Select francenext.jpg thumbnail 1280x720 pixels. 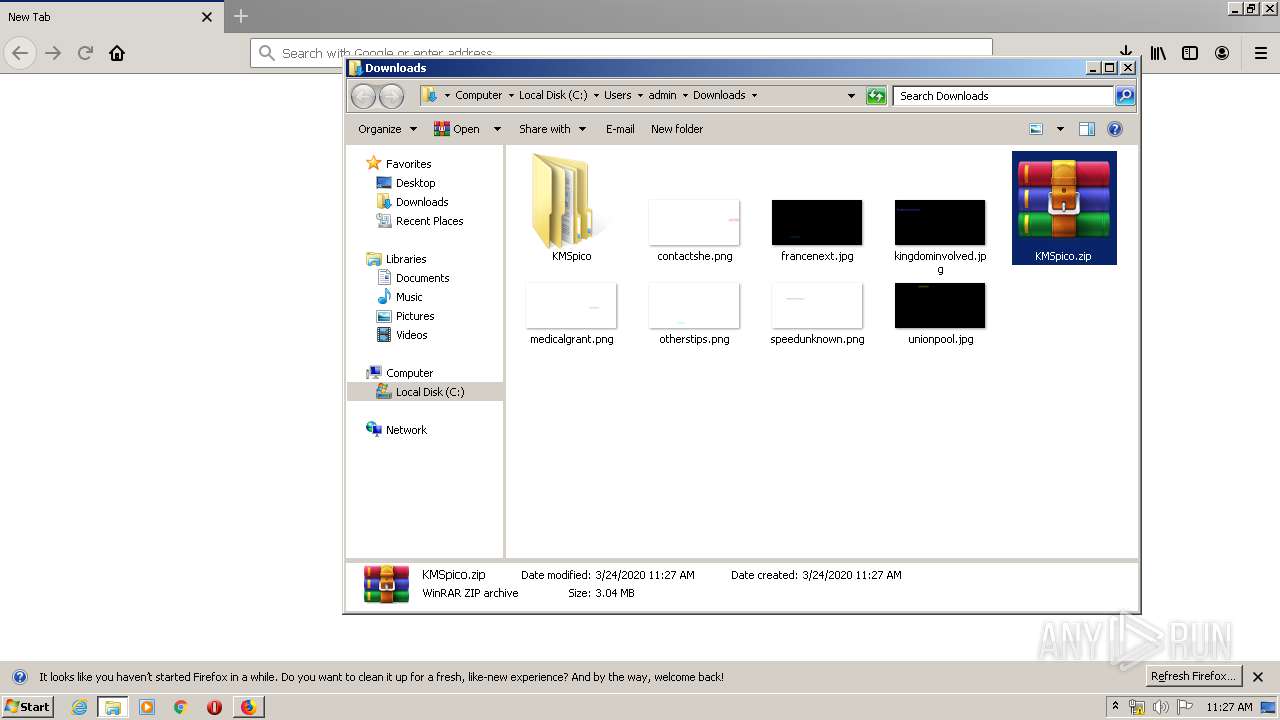(x=817, y=222)
